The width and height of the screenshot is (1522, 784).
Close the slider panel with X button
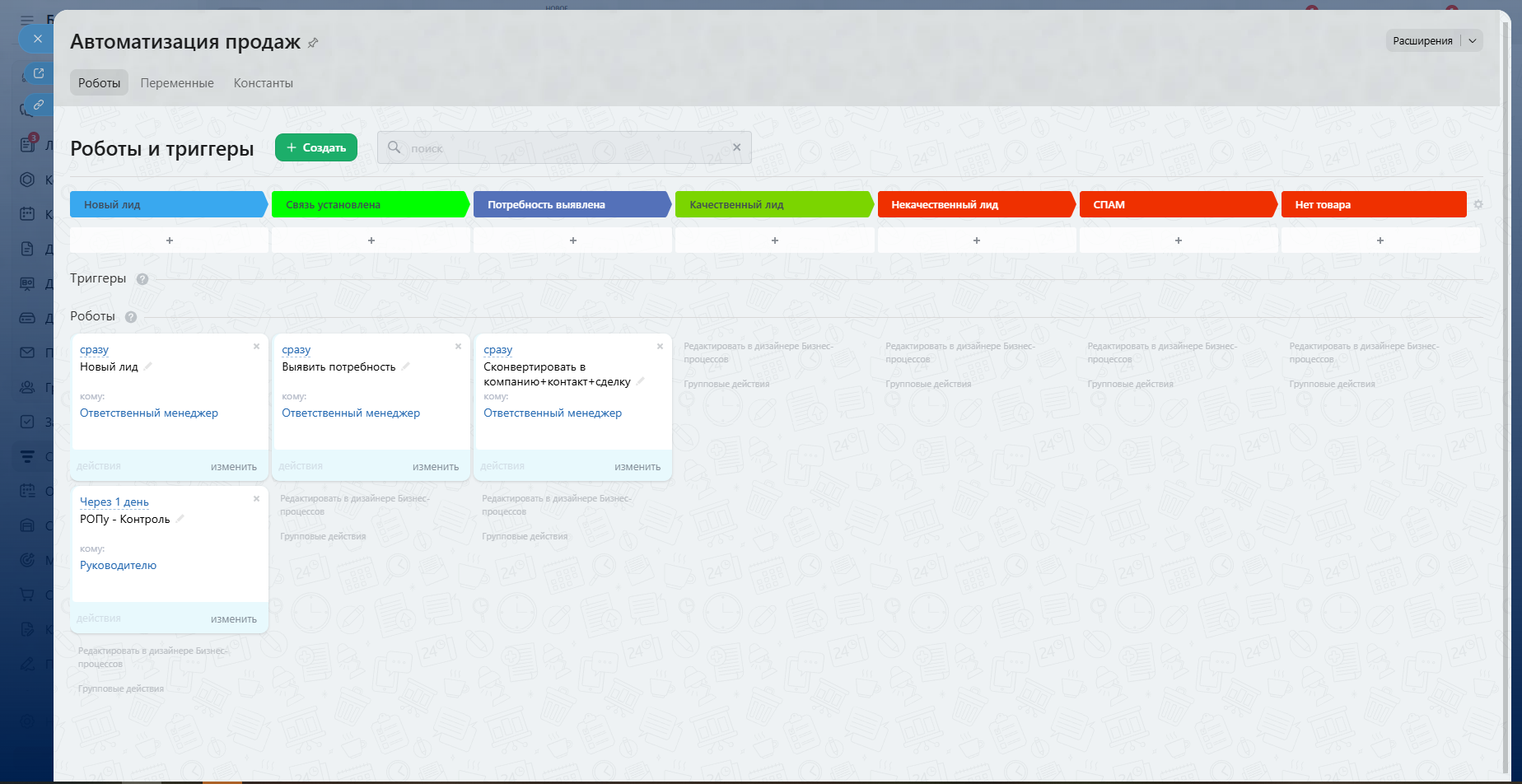point(37,39)
